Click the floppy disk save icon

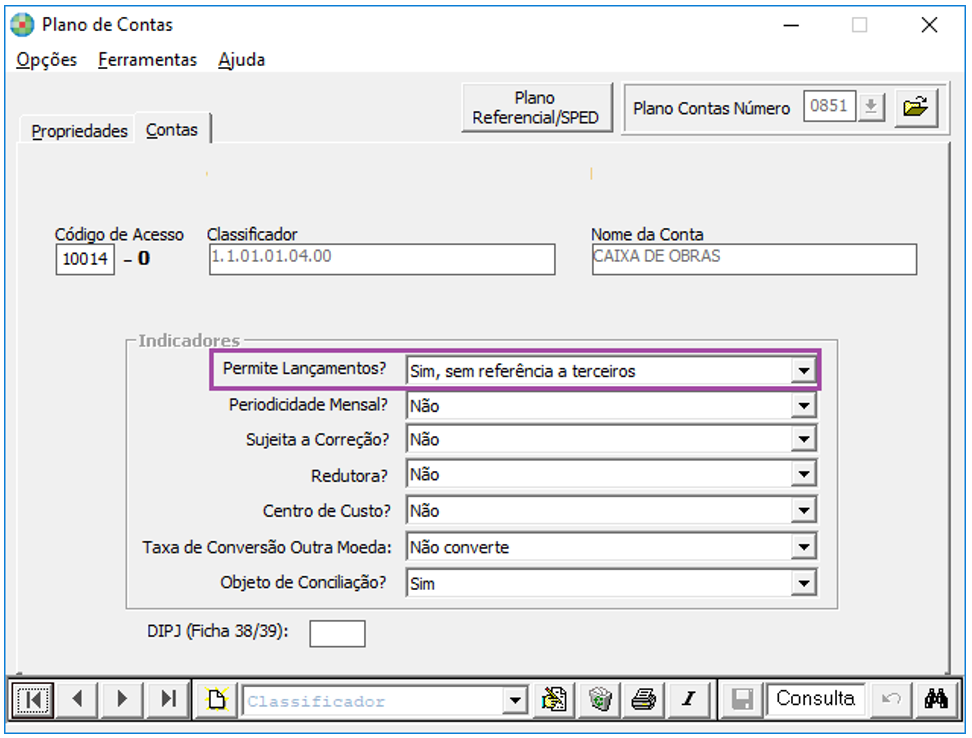coord(742,700)
